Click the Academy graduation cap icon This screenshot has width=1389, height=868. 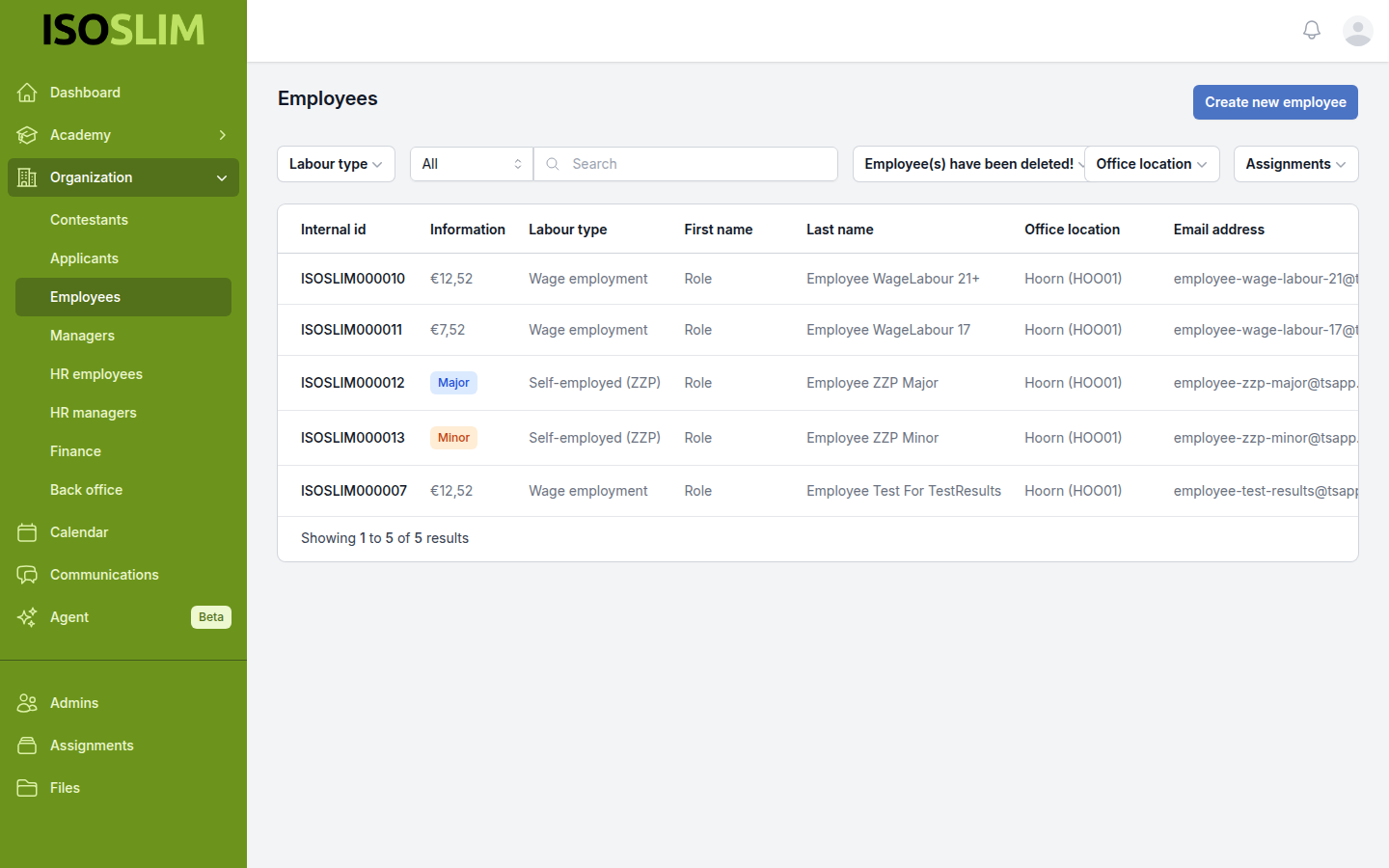coord(27,135)
